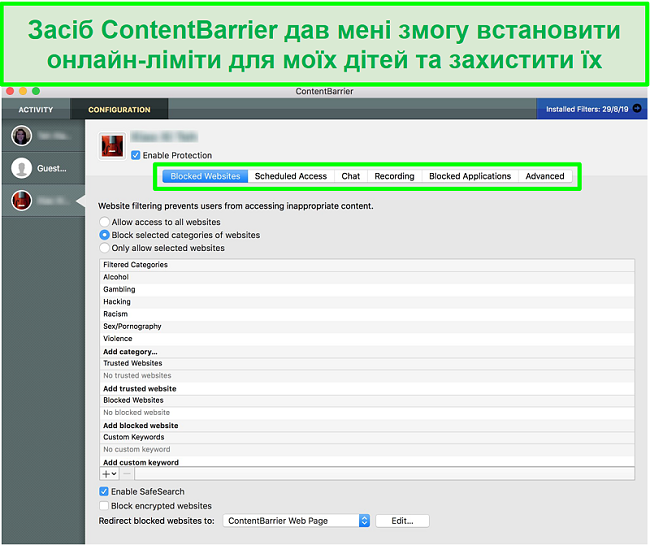Select the red guitar user avatar in sidebar

coord(22,201)
